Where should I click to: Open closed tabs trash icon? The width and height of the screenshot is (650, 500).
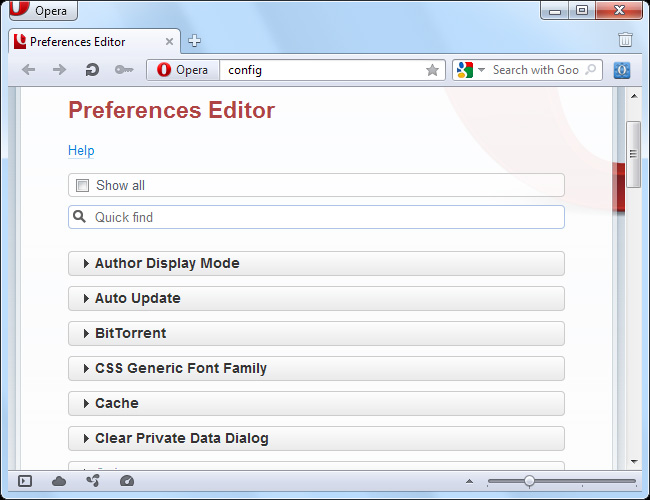coord(625,41)
